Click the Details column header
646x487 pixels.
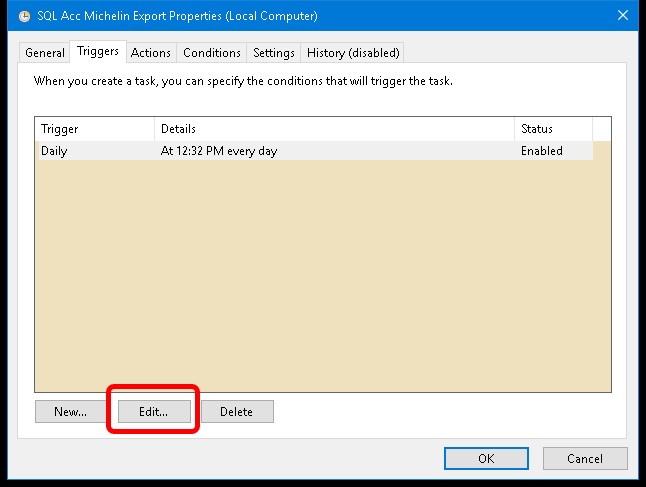click(x=334, y=129)
